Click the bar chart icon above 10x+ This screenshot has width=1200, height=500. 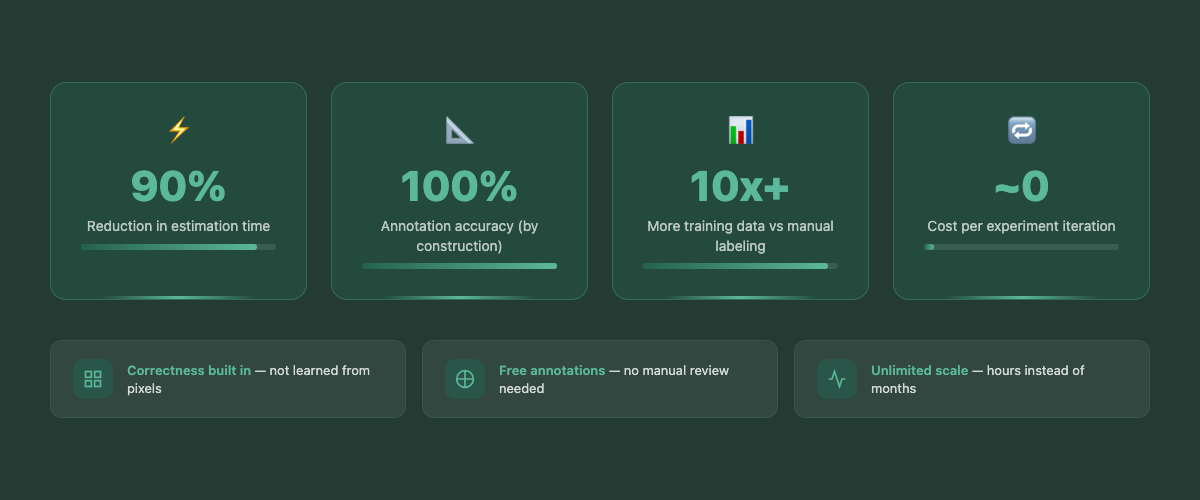pos(740,130)
